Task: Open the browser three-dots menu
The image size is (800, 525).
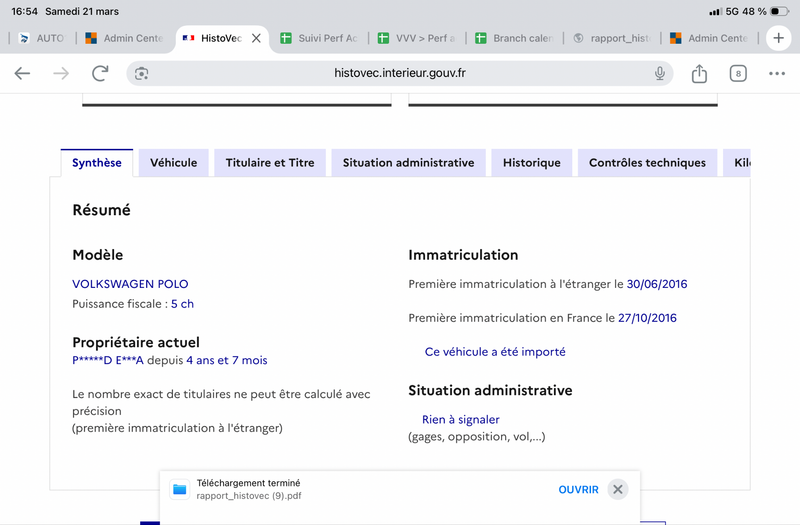Action: point(777,74)
